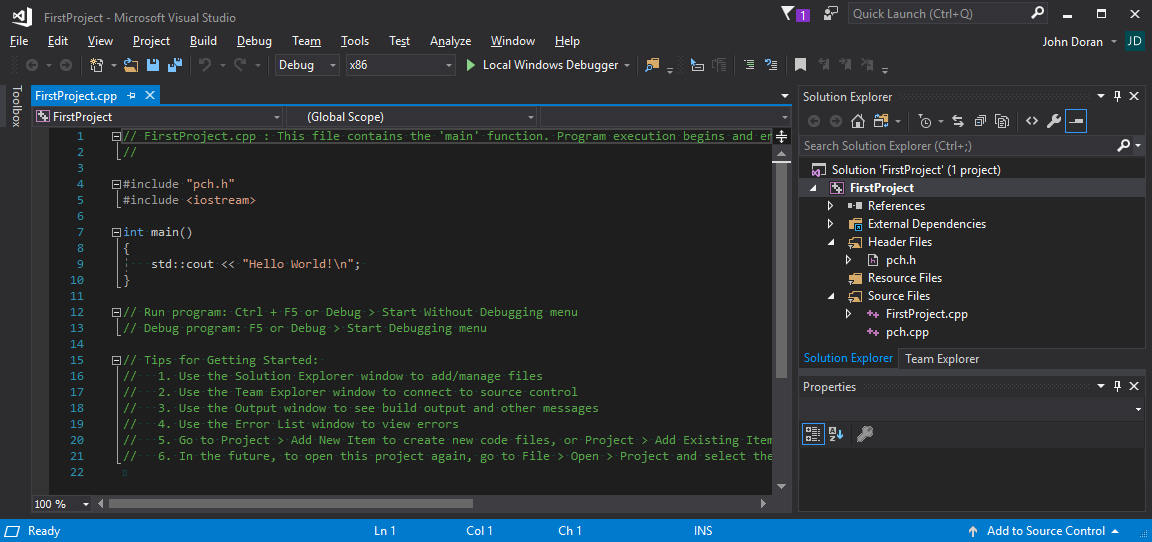Pin the FirstProject.cpp tab

pos(132,95)
